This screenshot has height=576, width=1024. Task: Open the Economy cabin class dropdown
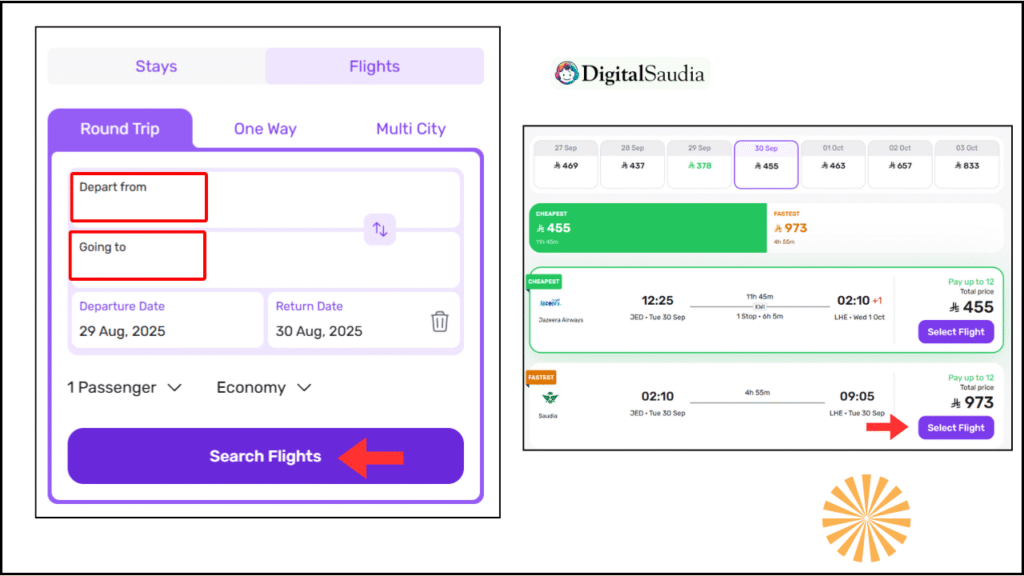(x=264, y=388)
